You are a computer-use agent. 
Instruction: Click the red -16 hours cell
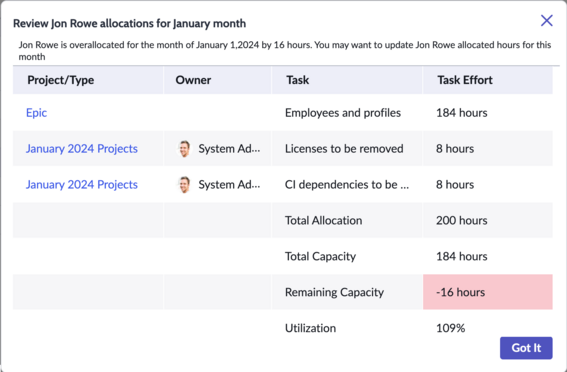[x=488, y=292]
